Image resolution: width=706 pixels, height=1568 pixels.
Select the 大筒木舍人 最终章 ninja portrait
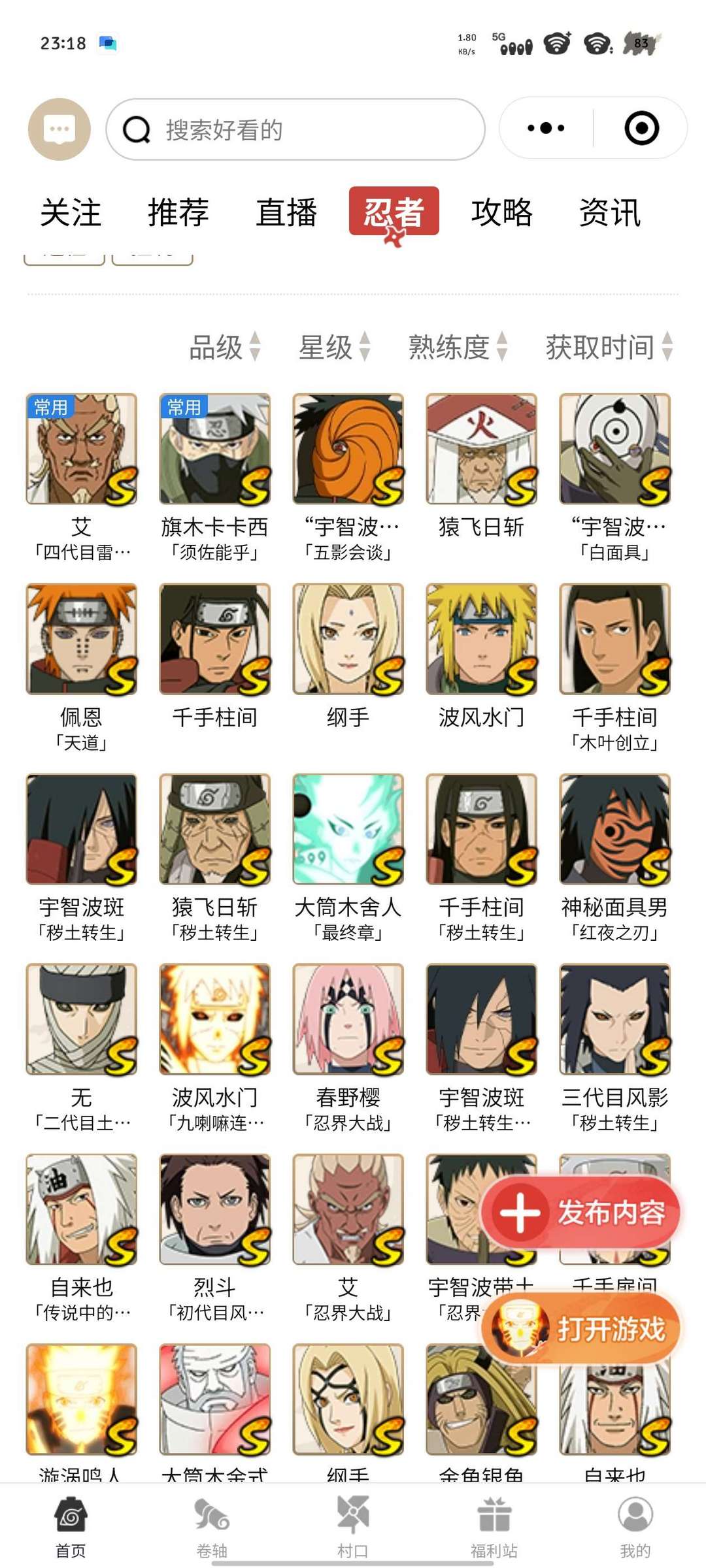pyautogui.click(x=348, y=829)
